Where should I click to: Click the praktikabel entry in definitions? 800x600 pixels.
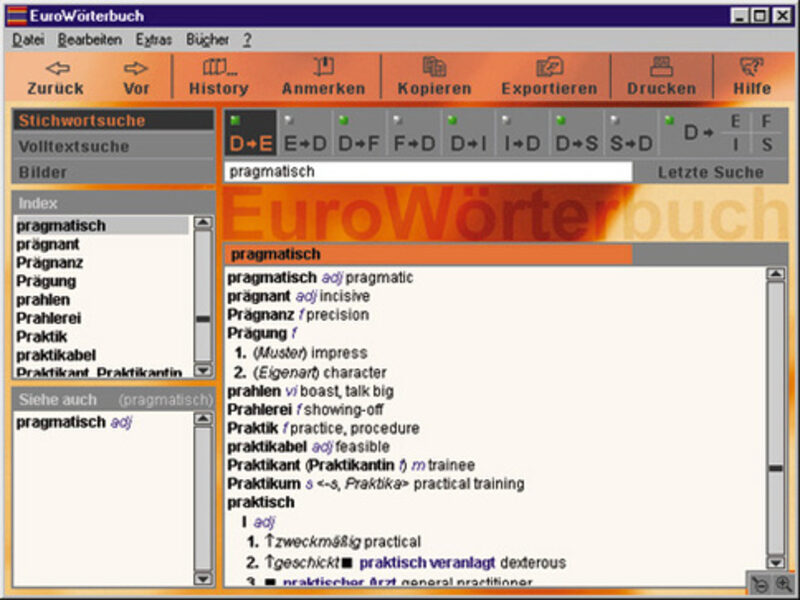(308, 447)
